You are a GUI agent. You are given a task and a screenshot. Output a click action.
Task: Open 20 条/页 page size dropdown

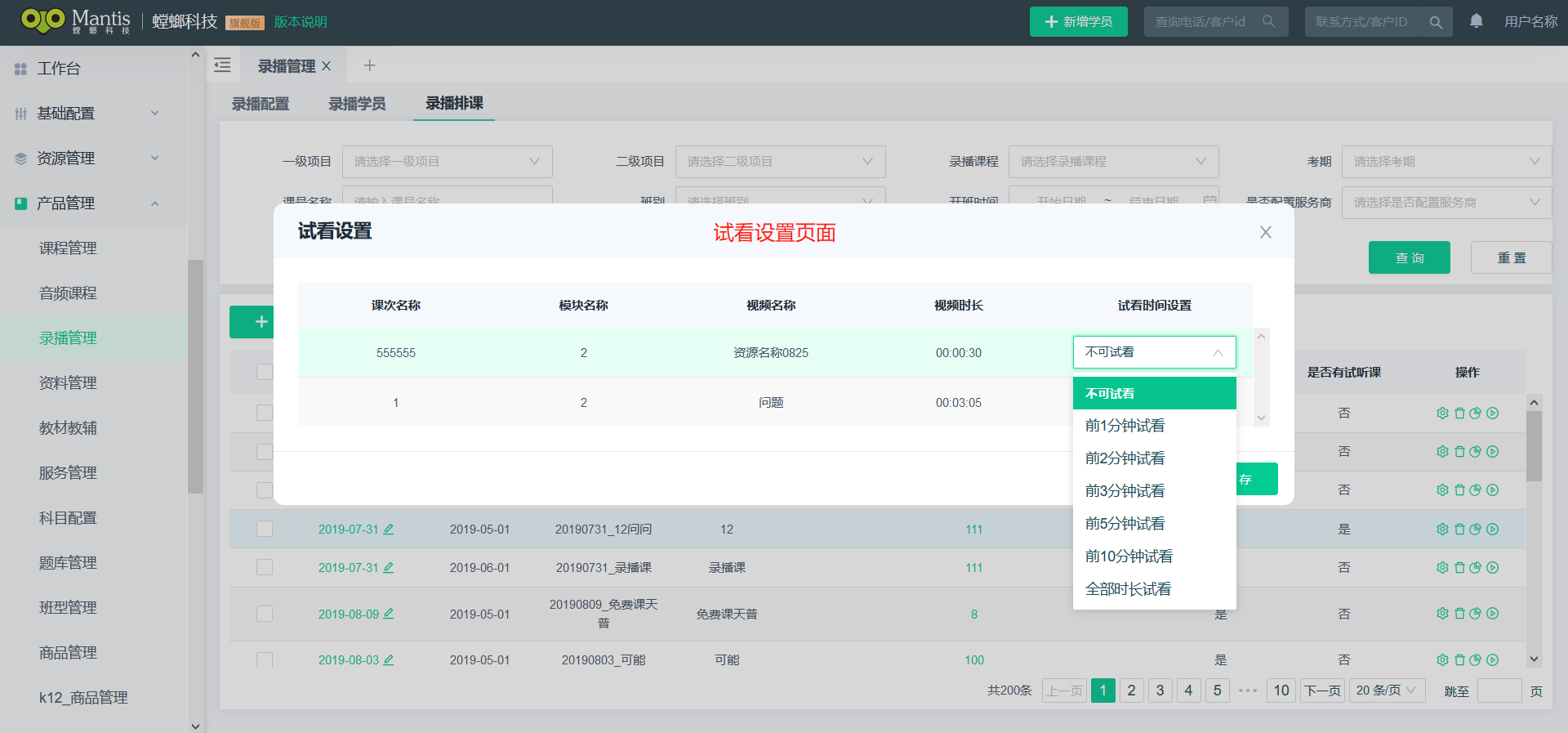[x=1388, y=691]
